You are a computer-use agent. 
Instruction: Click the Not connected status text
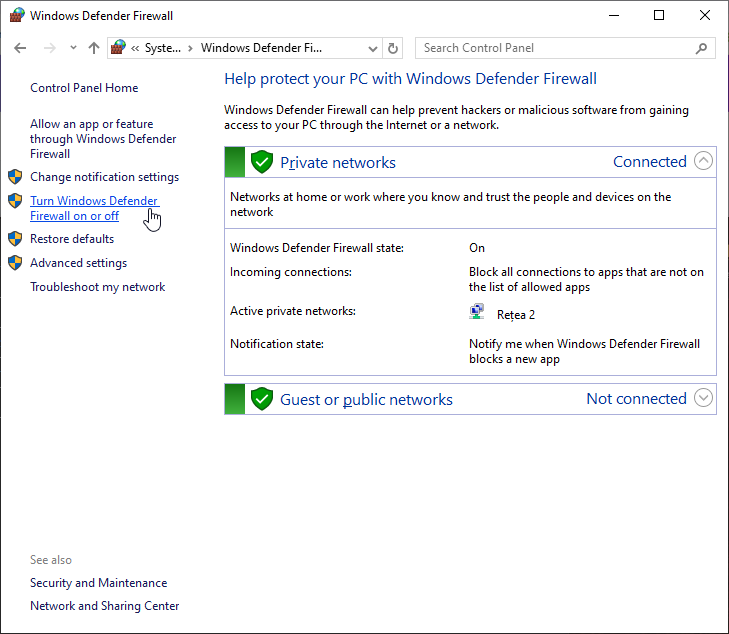pos(636,399)
